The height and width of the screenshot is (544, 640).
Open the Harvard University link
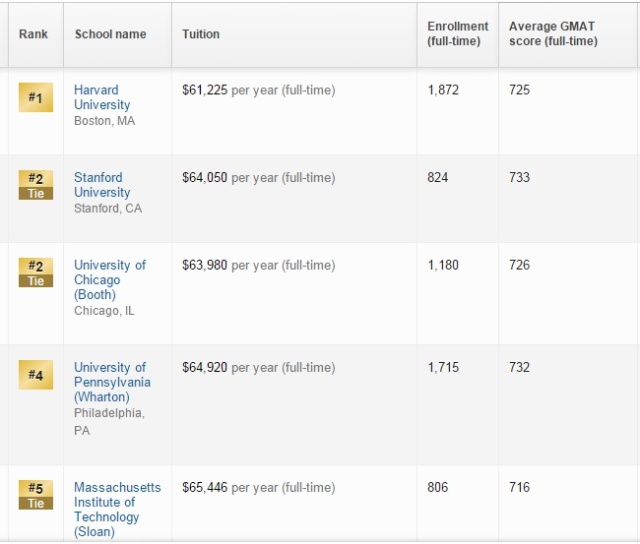(102, 97)
